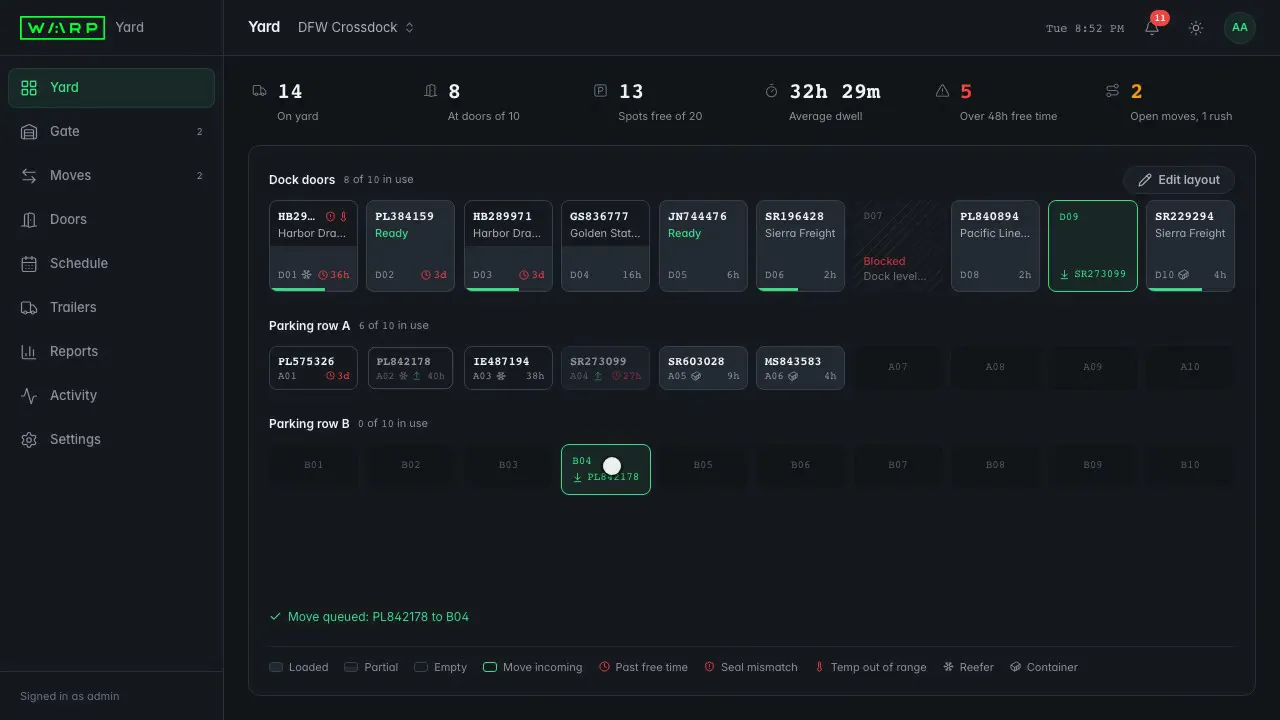Click the Average dwell stat

(822, 102)
